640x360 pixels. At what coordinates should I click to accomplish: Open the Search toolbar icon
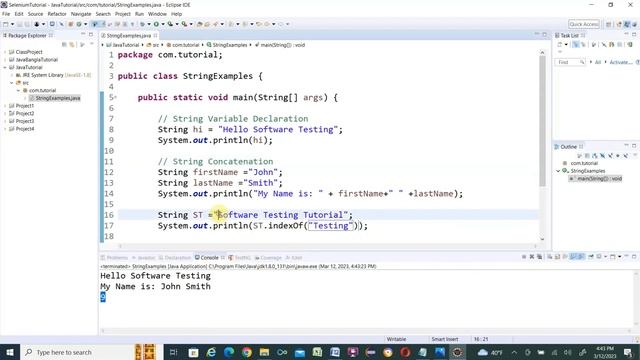[x=215, y=24]
